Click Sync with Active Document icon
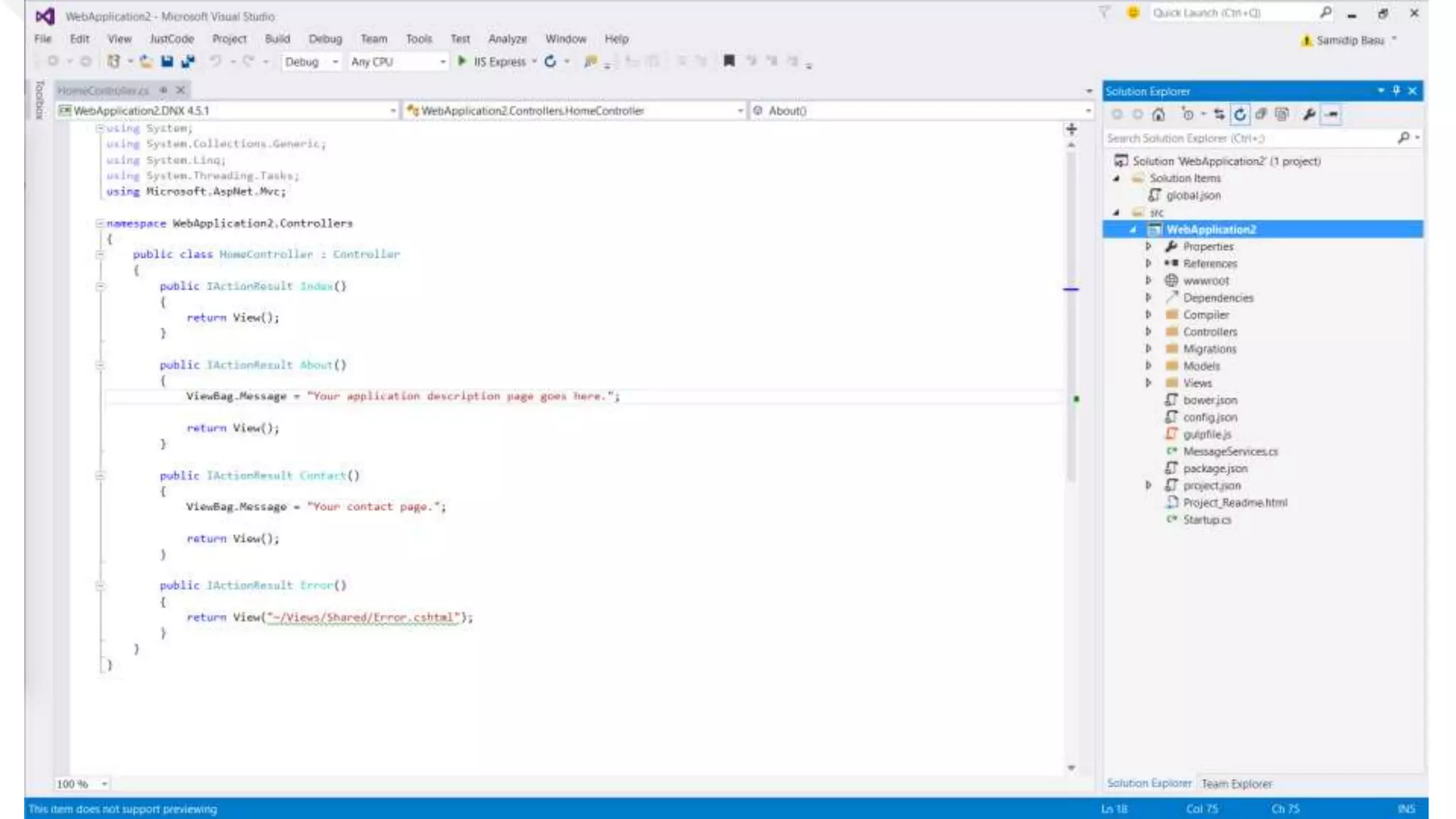This screenshot has height=819, width=1456. [1219, 114]
